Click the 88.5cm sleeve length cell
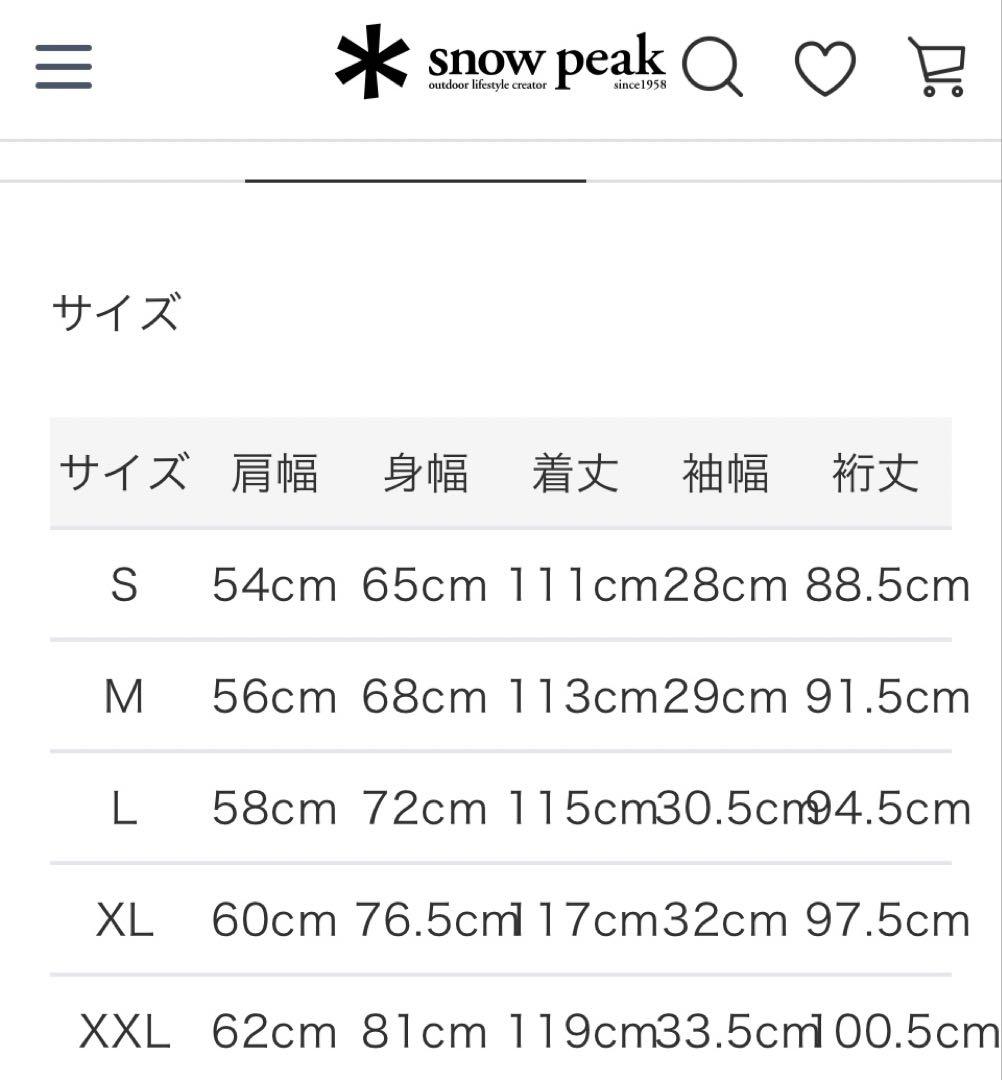The image size is (1002, 1080). 888,586
